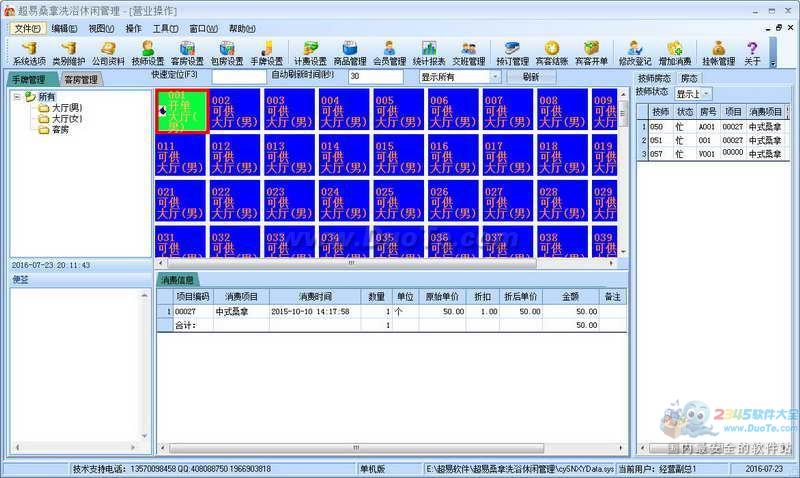Open 计费设置 toolbar icon
800x478 pixels.
point(310,54)
